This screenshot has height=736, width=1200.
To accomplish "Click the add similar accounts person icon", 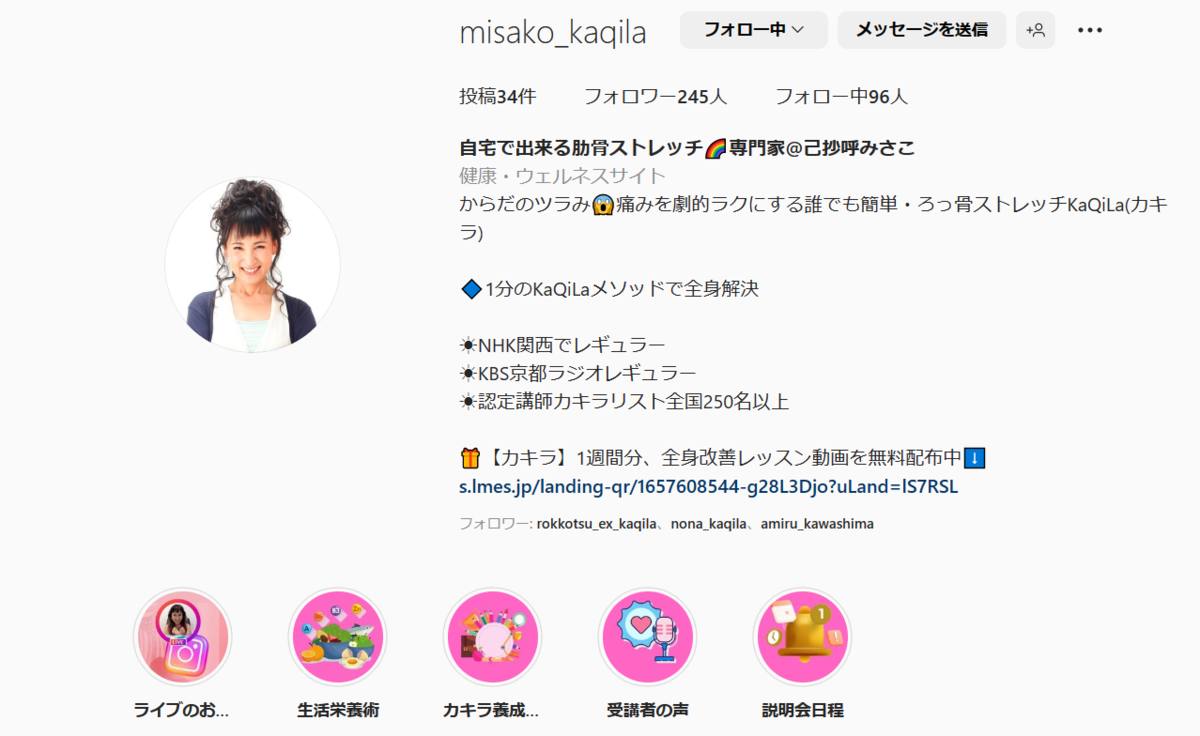I will pos(1035,30).
